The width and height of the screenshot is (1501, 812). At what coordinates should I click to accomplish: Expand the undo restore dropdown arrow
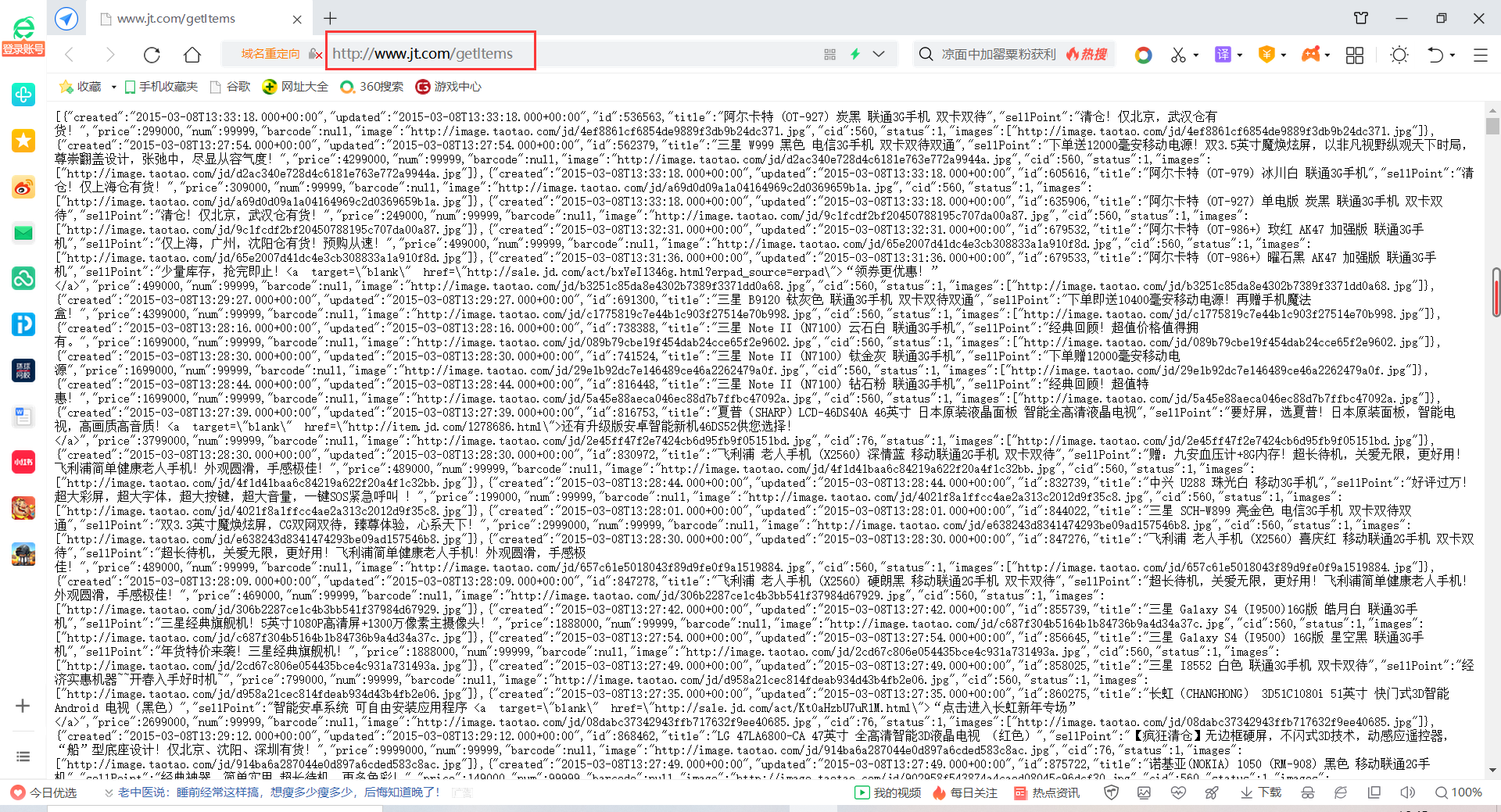point(1453,55)
